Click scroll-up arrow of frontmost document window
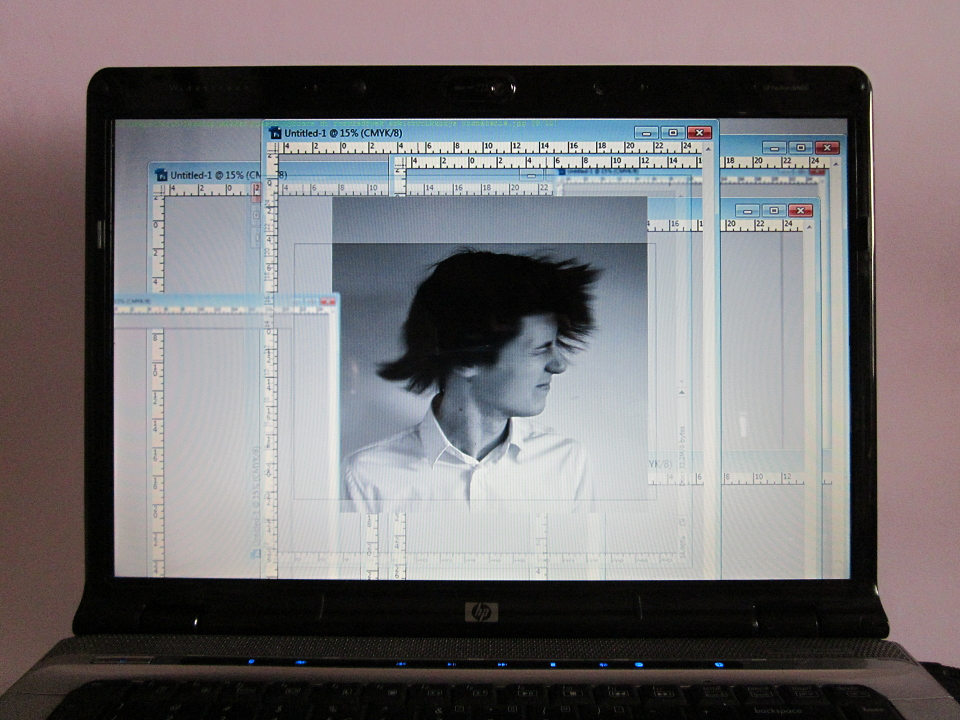This screenshot has width=960, height=720. tap(708, 149)
